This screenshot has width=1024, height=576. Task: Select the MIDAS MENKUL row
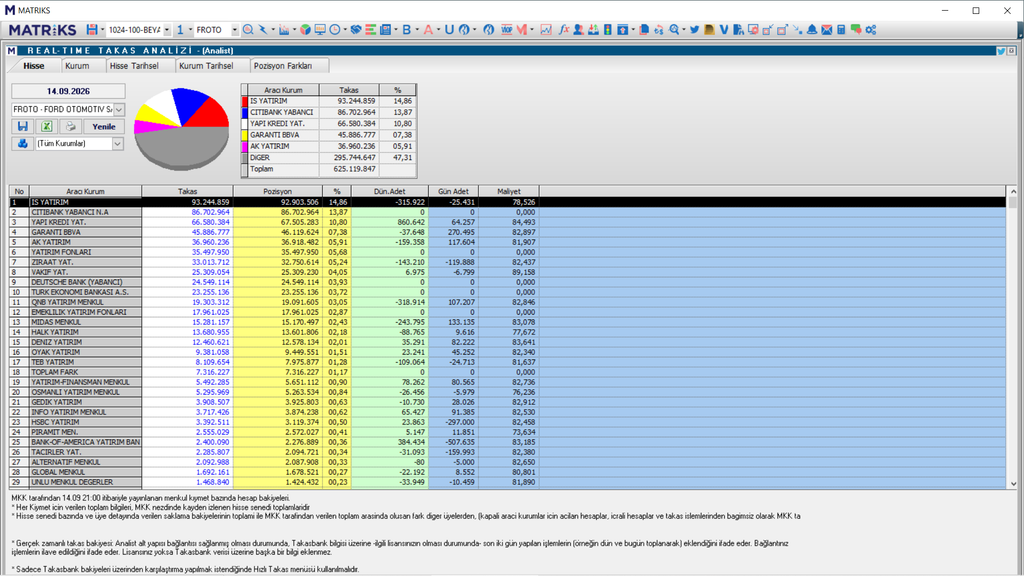[x=507, y=322]
